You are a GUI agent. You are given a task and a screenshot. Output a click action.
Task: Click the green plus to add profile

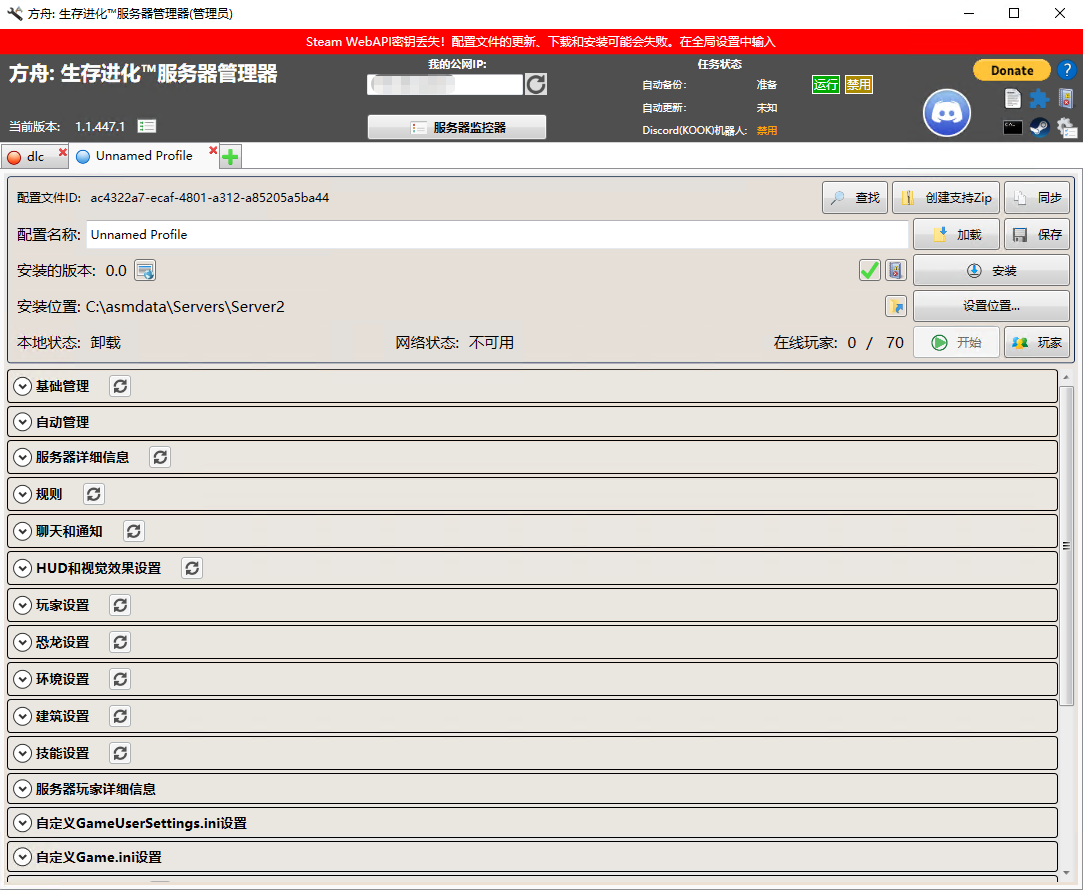click(230, 157)
